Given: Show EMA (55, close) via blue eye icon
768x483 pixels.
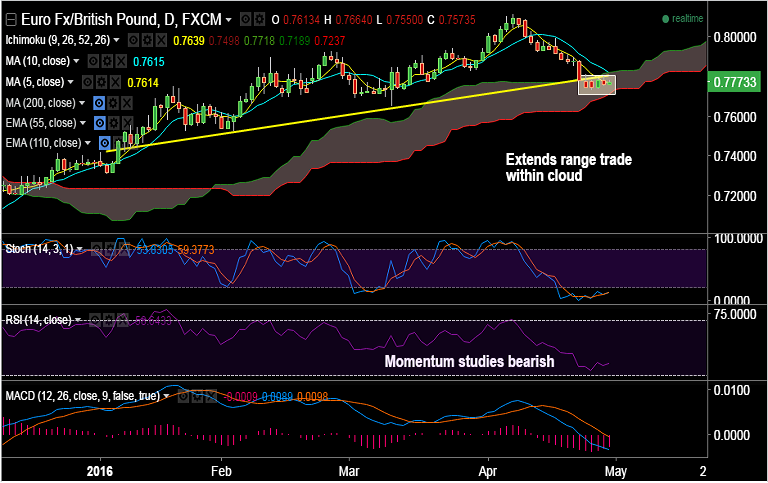Looking at the screenshot, I should point(99,123).
